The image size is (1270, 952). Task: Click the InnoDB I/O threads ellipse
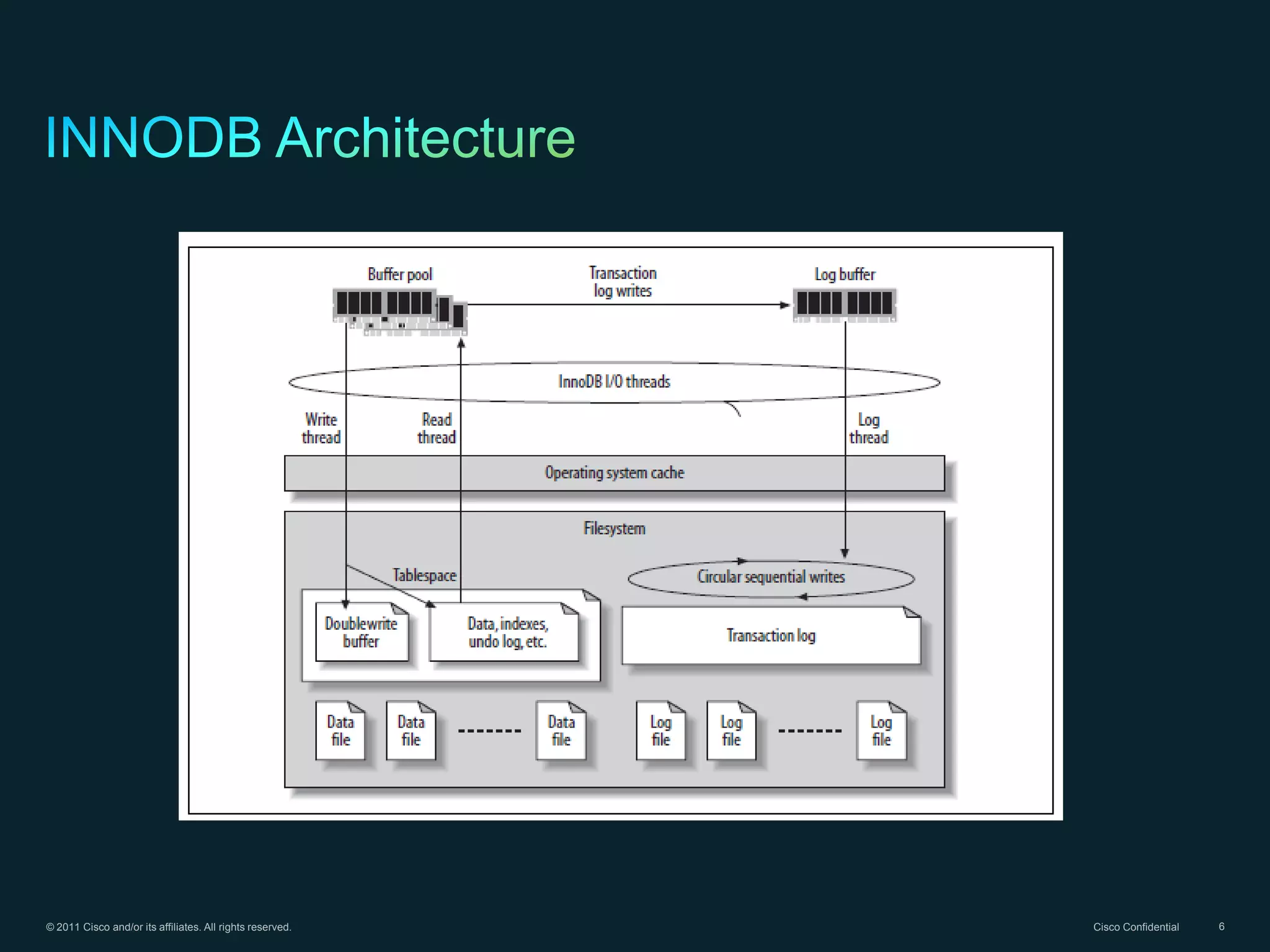614,382
